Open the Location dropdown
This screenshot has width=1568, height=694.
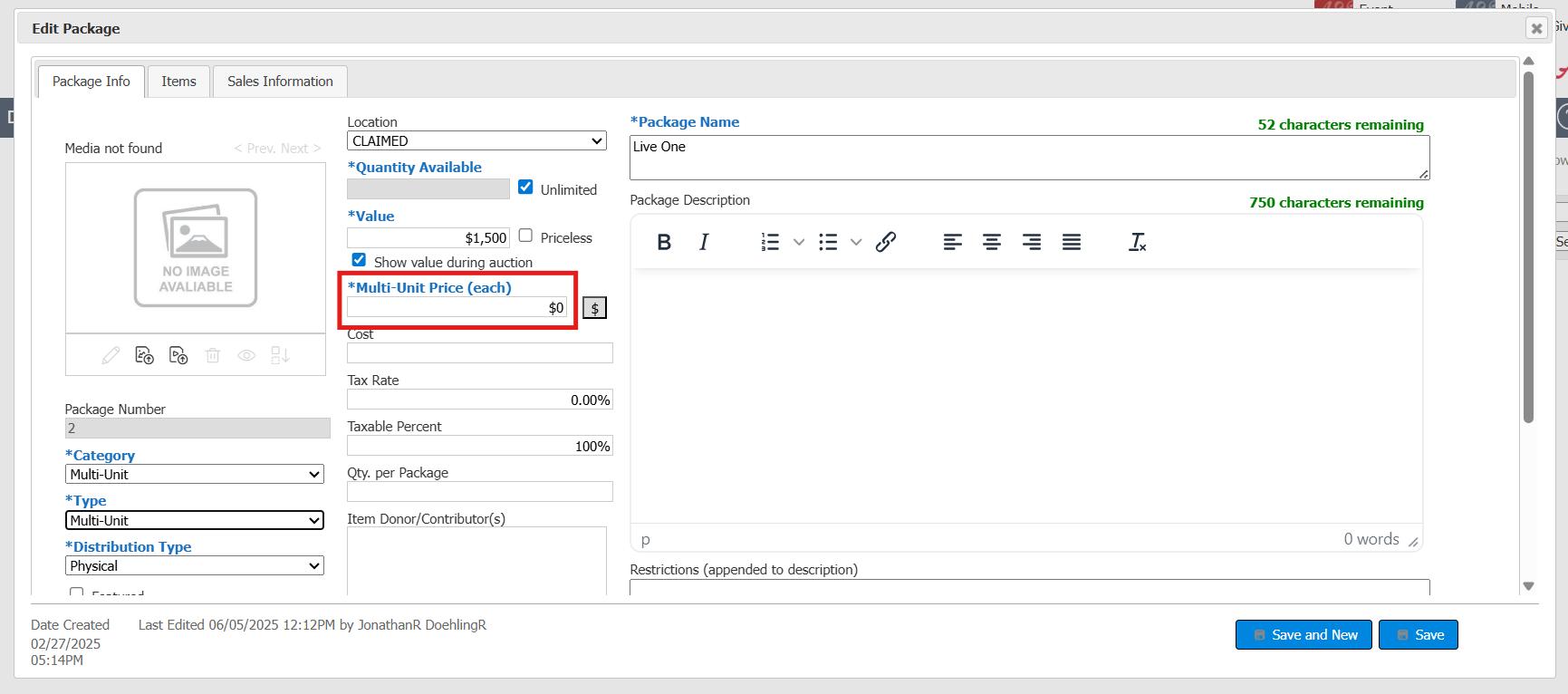click(476, 141)
